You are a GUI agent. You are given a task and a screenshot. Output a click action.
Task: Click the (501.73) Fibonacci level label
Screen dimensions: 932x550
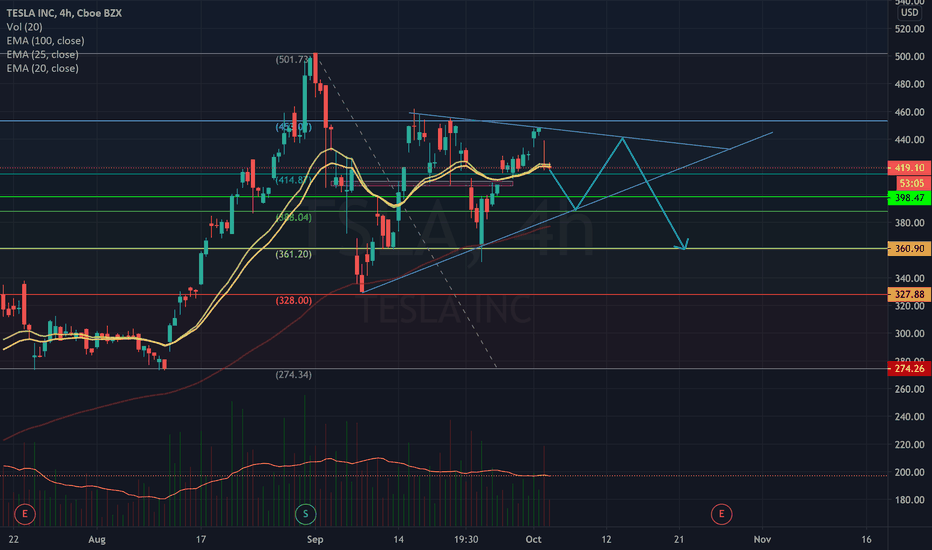pyautogui.click(x=293, y=59)
